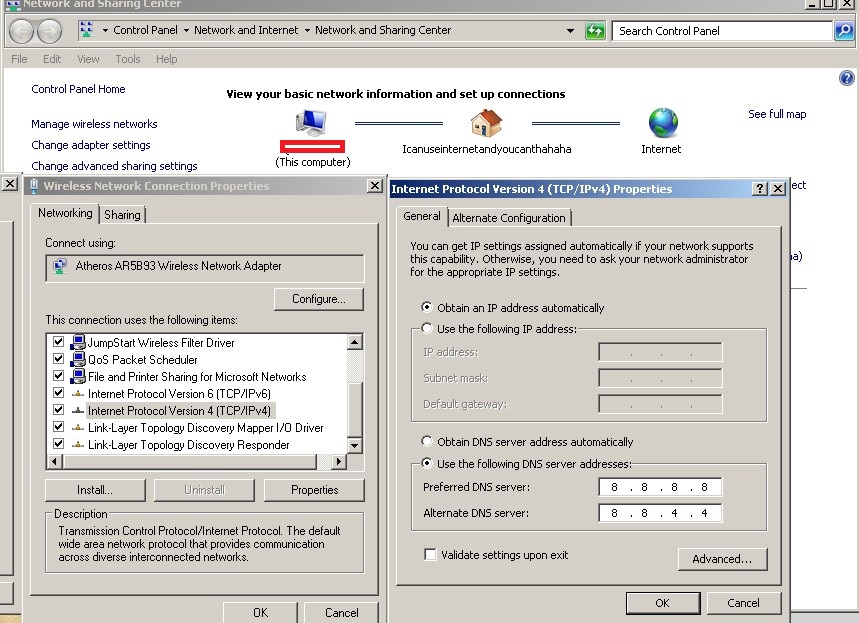Click the Atheros wireless adapter icon

[x=60, y=267]
